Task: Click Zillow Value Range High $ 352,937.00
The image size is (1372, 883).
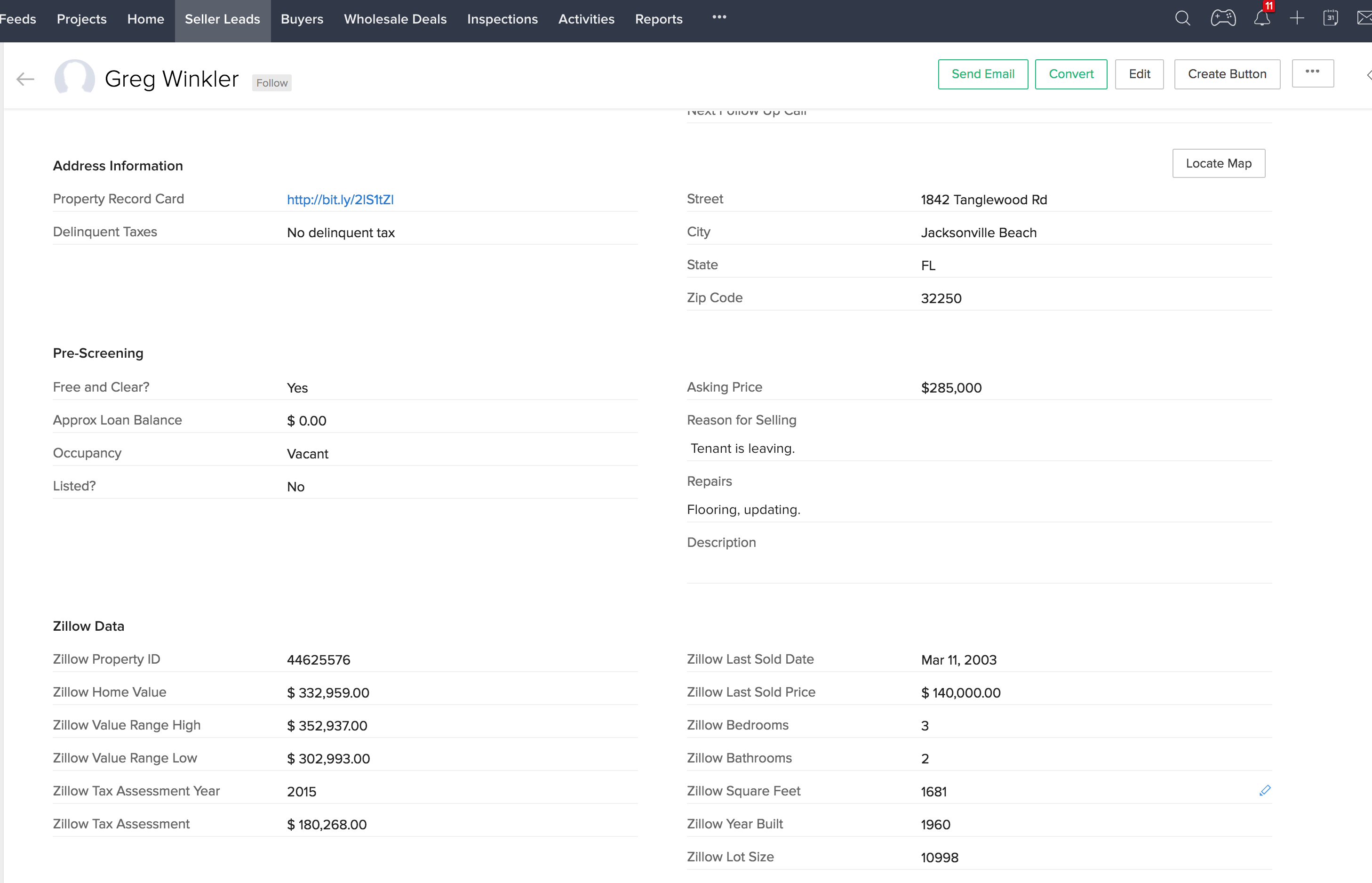Action: point(327,726)
